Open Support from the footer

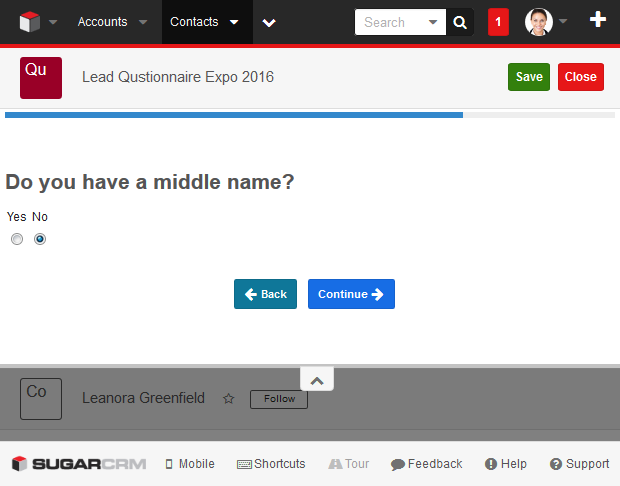coord(580,464)
